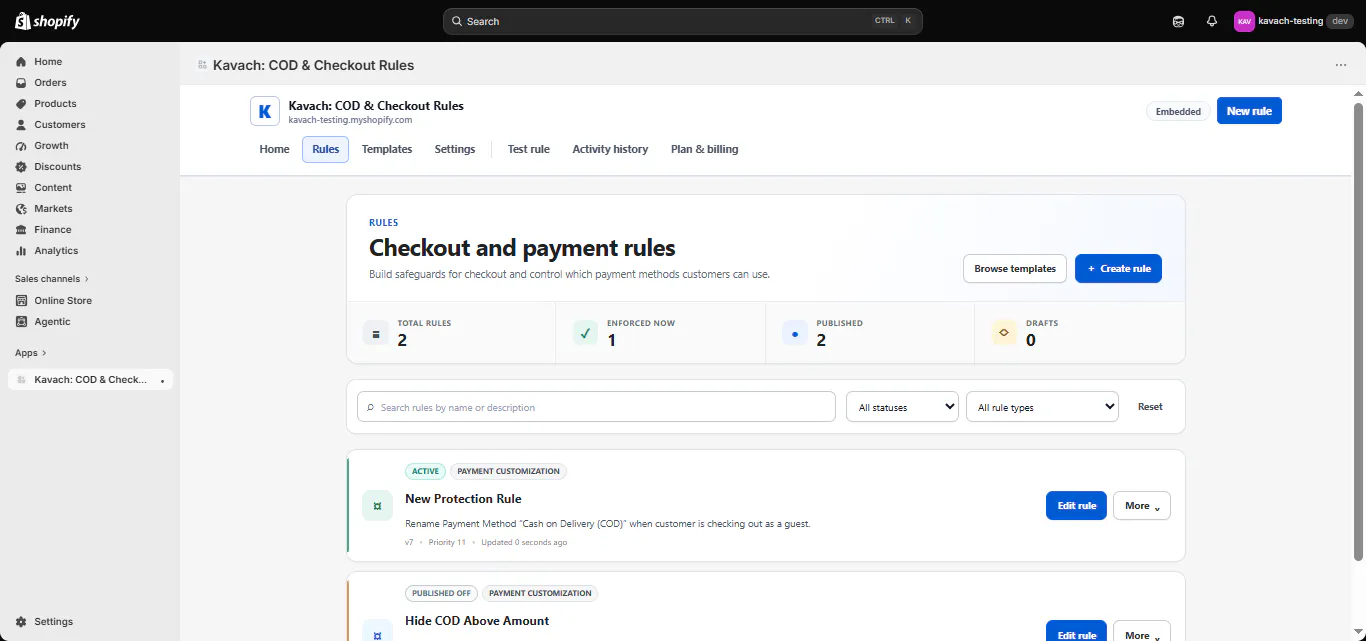
Task: Open More menu for Hide COD Above Amount
Action: pos(1142,632)
